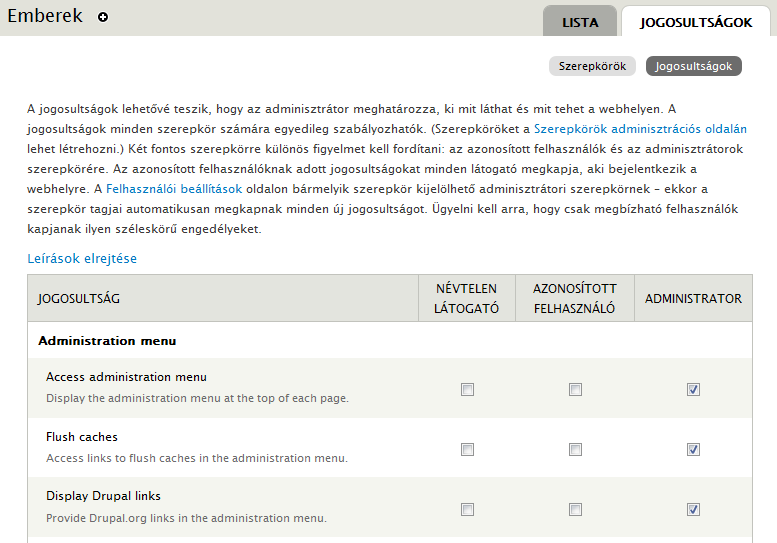The image size is (777, 543).
Task: Enable Access administration menu for Névtelen látogató
Action: coord(467,389)
